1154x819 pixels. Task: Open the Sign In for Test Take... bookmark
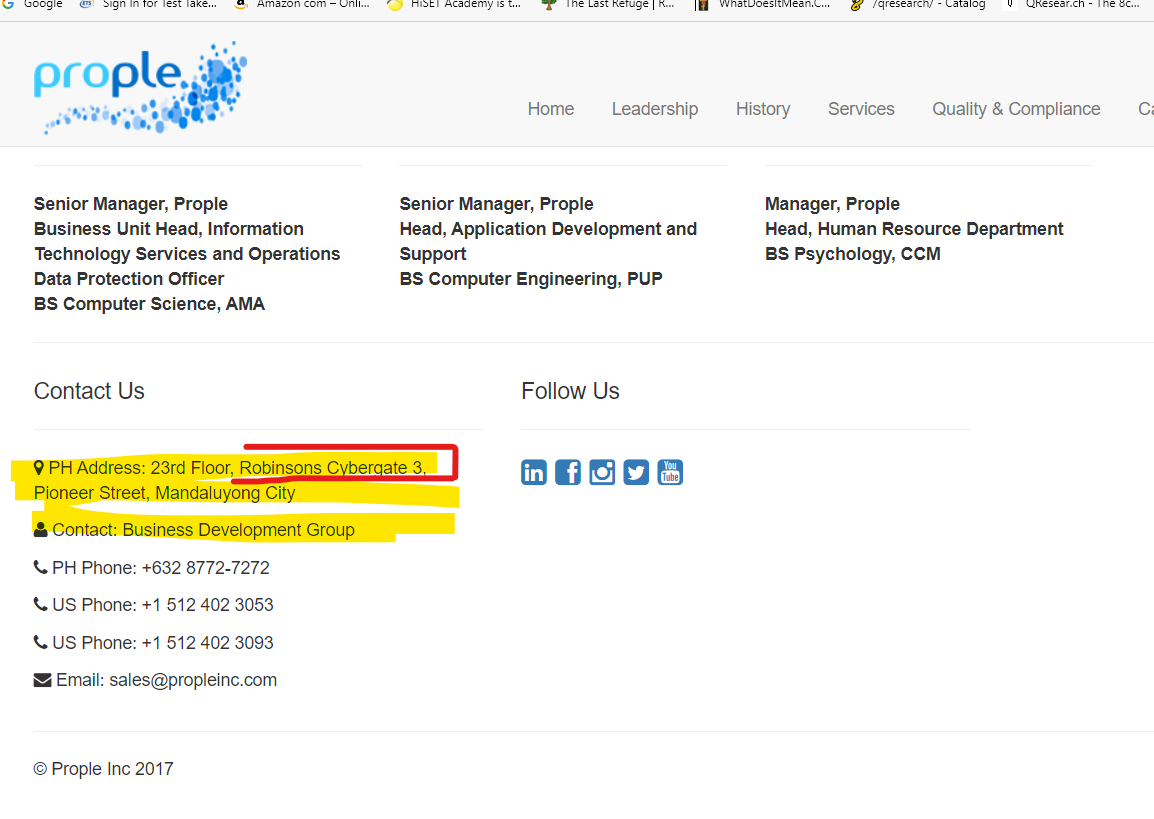[148, 4]
